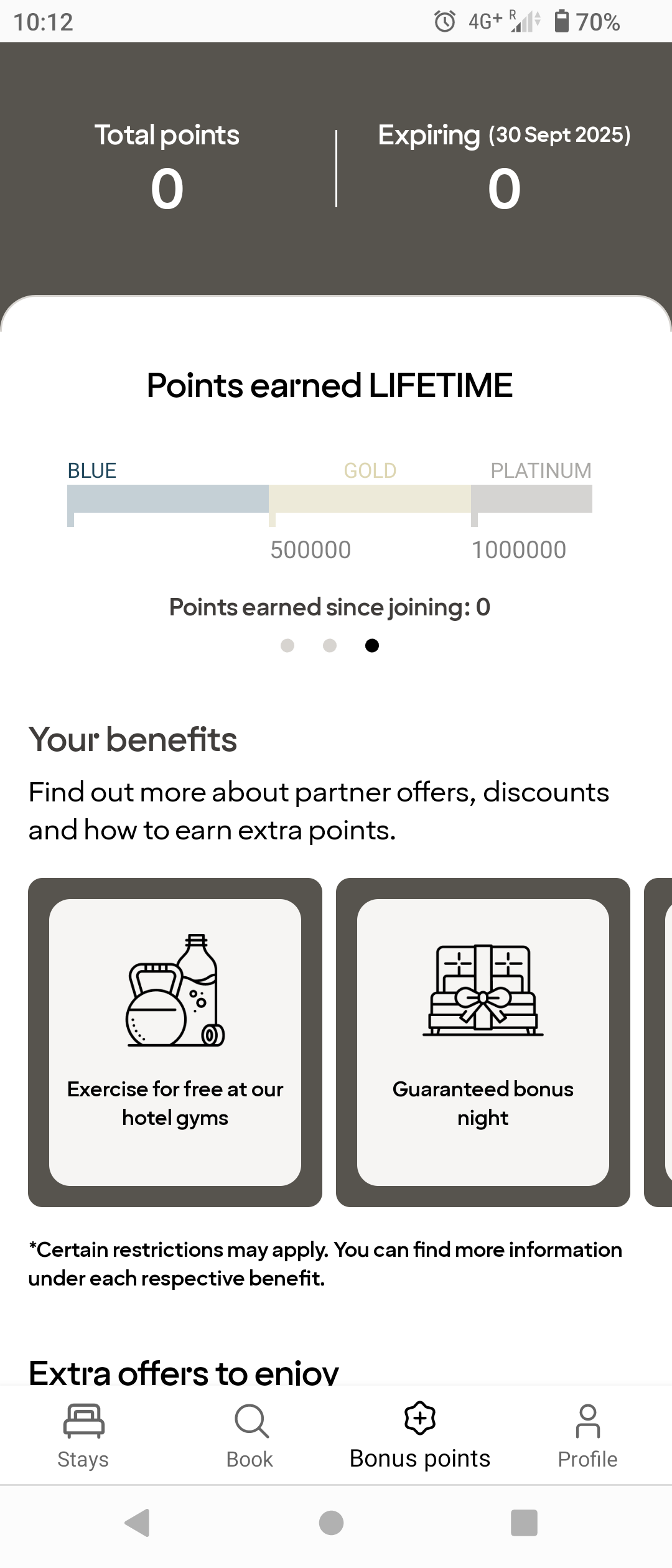Open the Stays bed icon
Screen dimensions: 672x1568
point(83,1421)
